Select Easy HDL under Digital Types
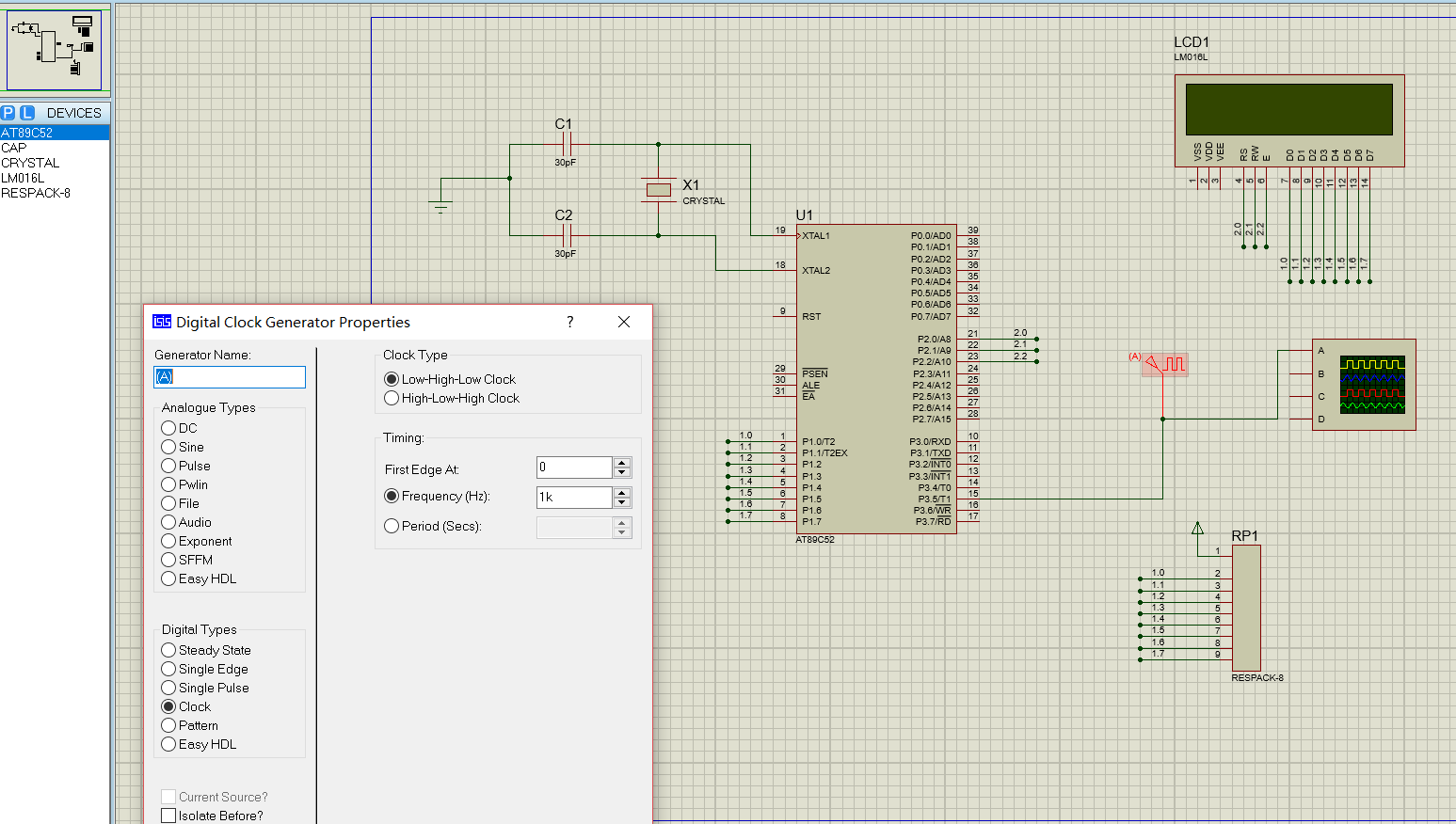1456x824 pixels. point(168,744)
